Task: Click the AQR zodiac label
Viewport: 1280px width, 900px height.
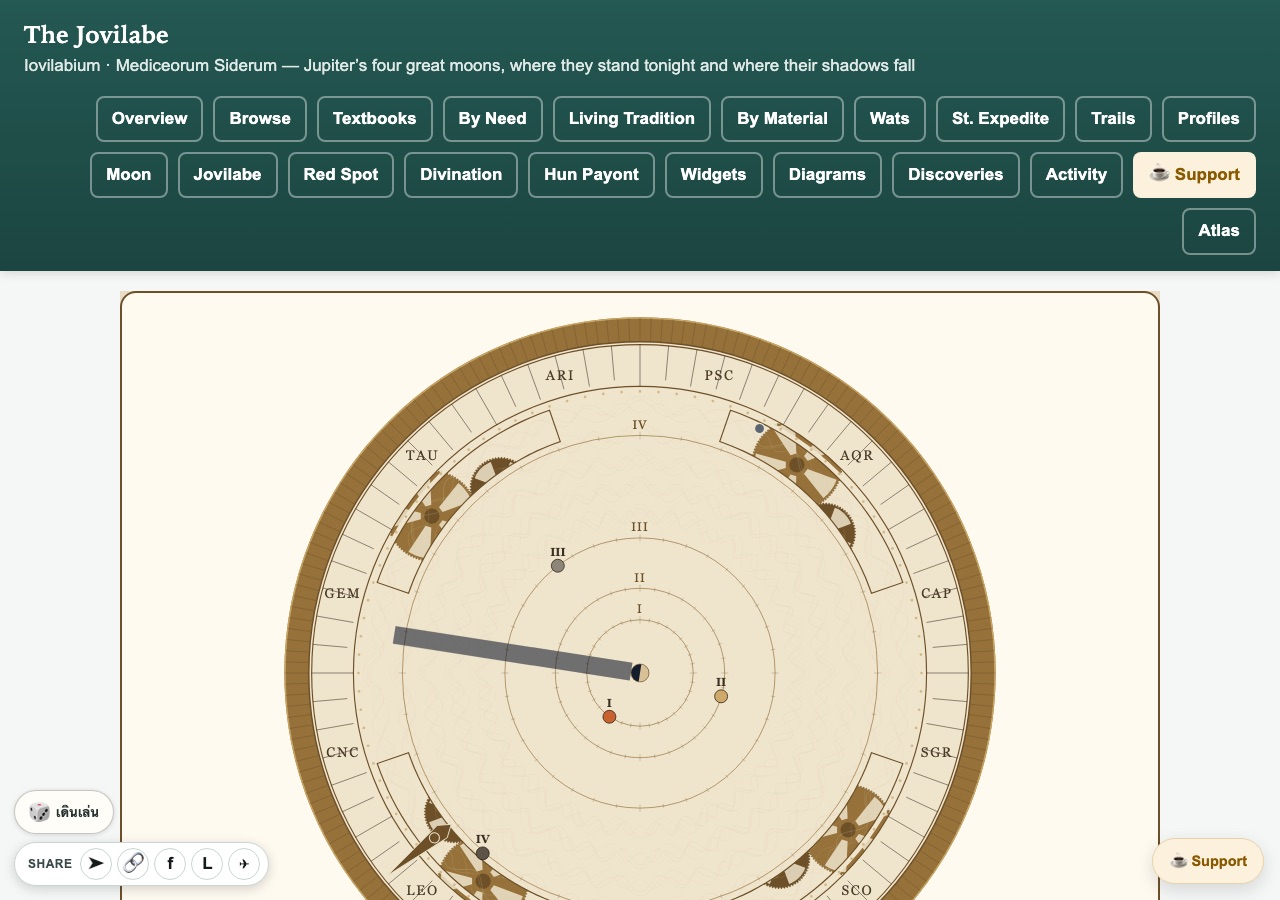Action: tap(857, 456)
